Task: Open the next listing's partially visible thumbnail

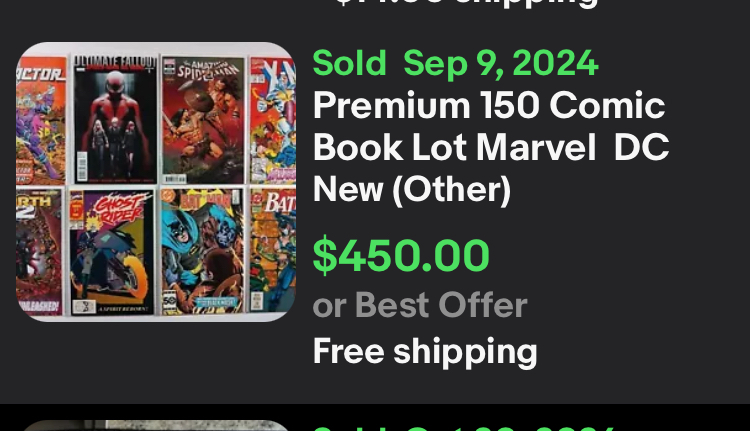Action: (156, 425)
